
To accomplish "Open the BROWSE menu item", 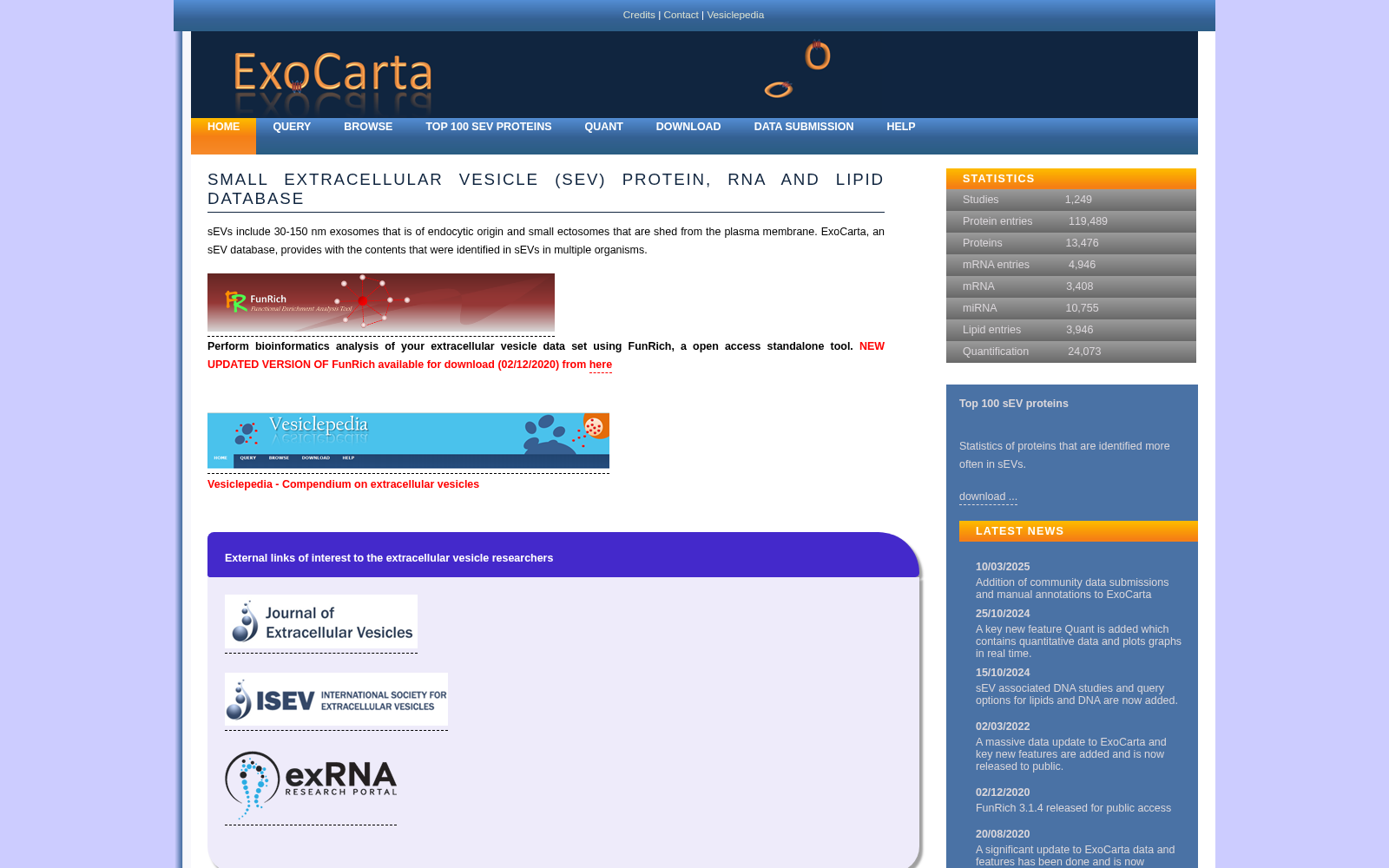I will click(x=368, y=127).
